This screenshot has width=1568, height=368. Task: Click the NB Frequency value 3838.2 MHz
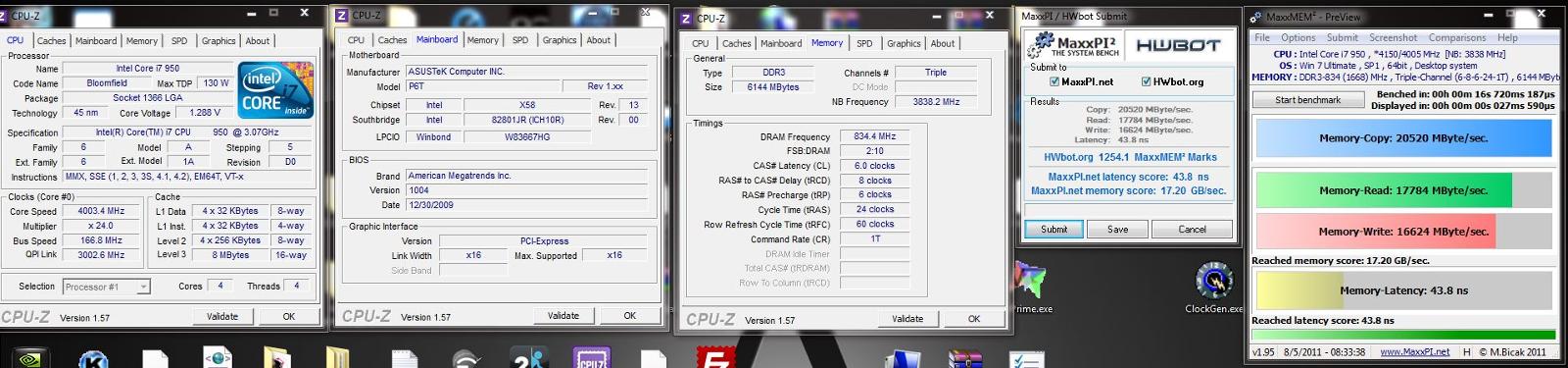(x=936, y=101)
